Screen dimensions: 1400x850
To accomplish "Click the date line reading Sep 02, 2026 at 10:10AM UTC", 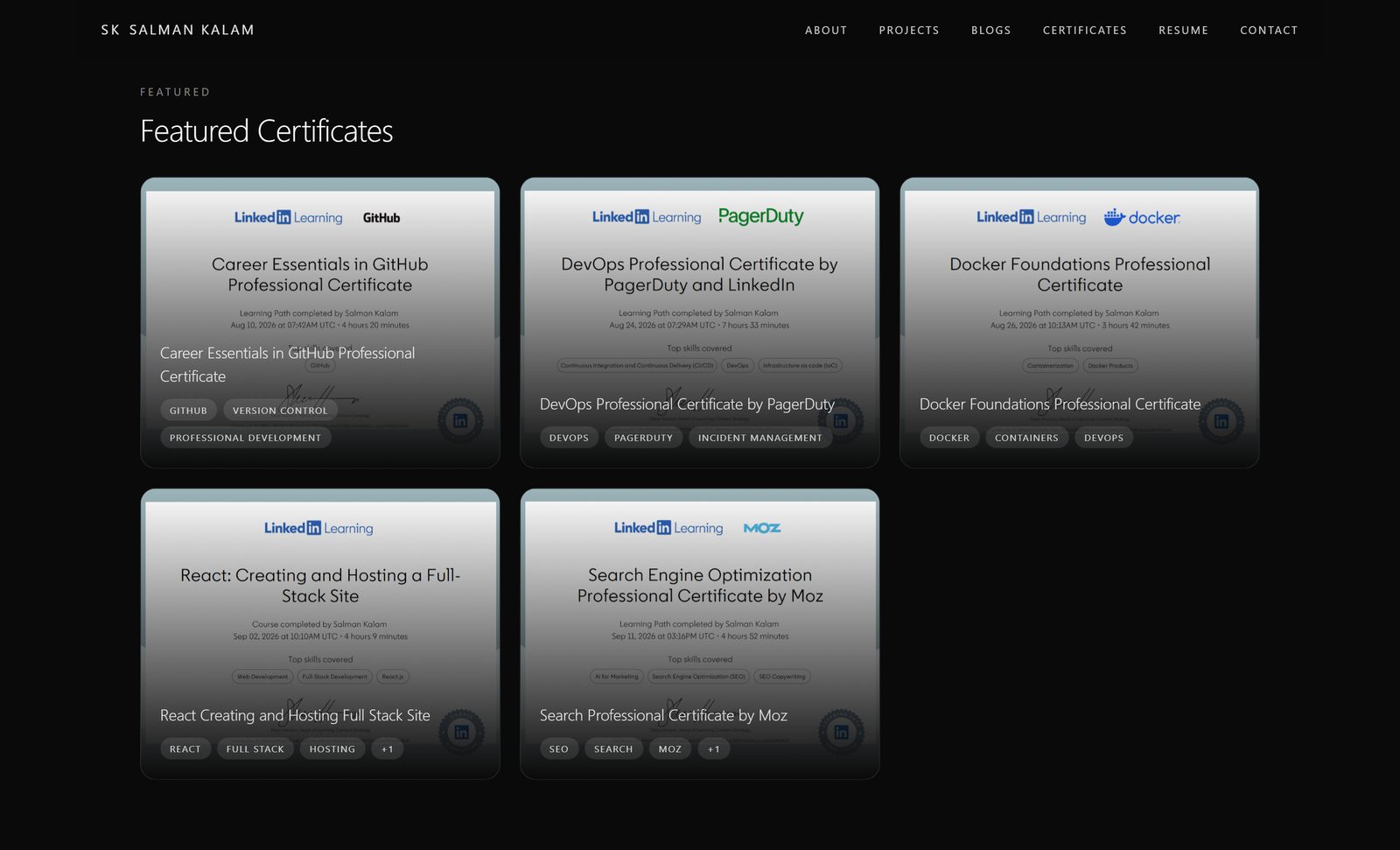I will coord(320,636).
